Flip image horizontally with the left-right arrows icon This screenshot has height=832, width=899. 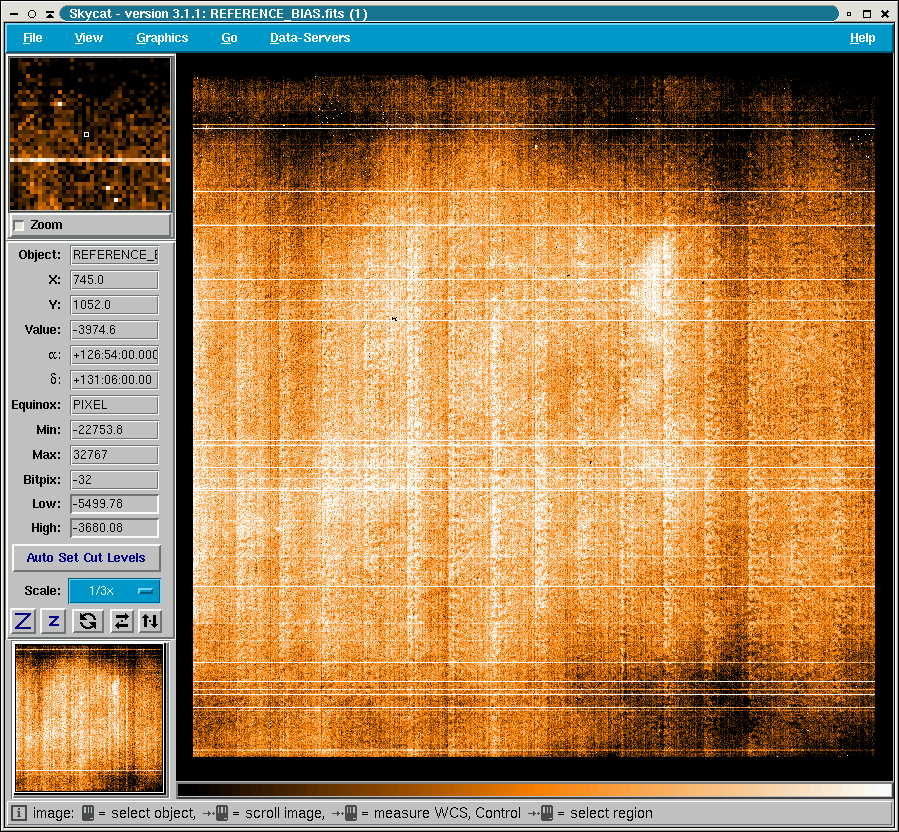(121, 621)
